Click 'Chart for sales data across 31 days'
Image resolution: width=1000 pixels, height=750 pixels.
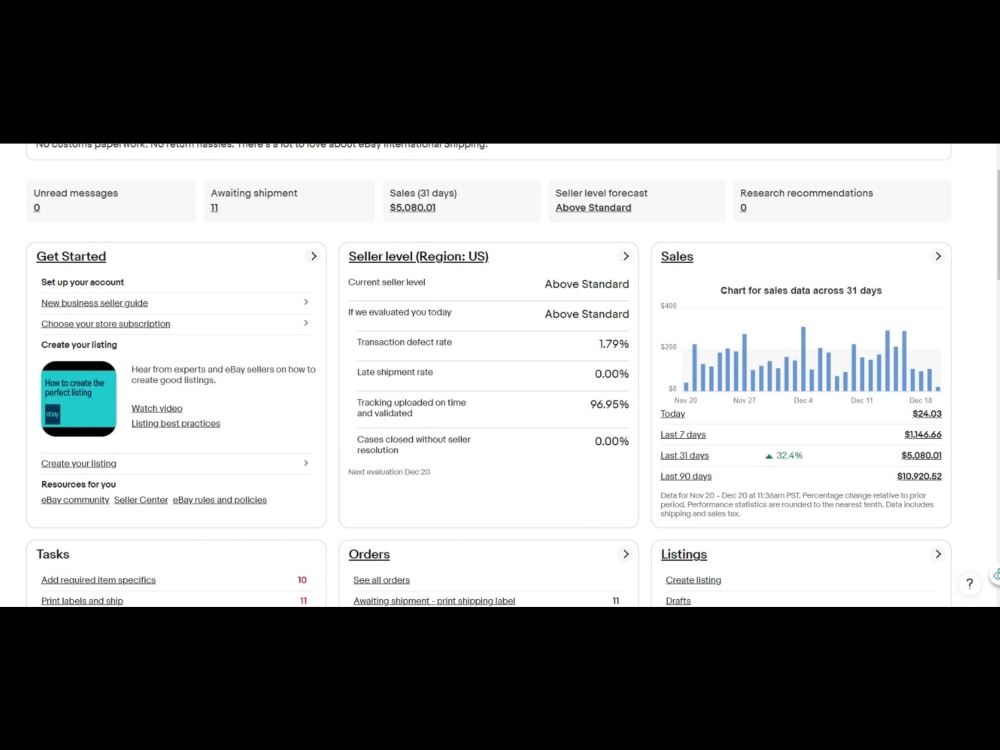click(x=801, y=291)
